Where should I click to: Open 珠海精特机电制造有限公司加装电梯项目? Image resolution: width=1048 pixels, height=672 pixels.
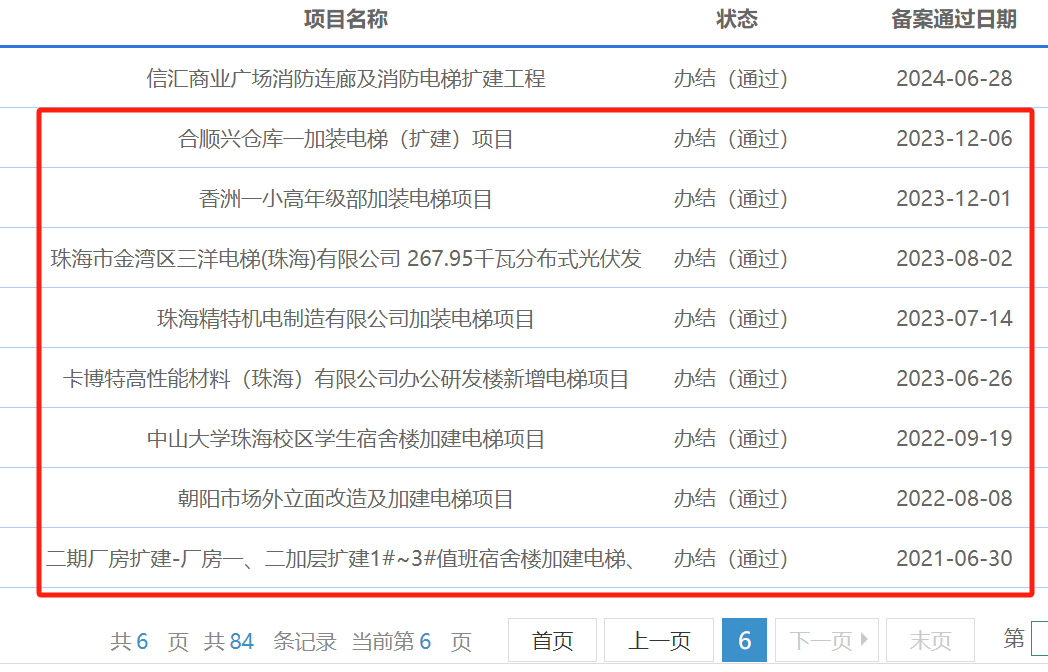(x=346, y=319)
